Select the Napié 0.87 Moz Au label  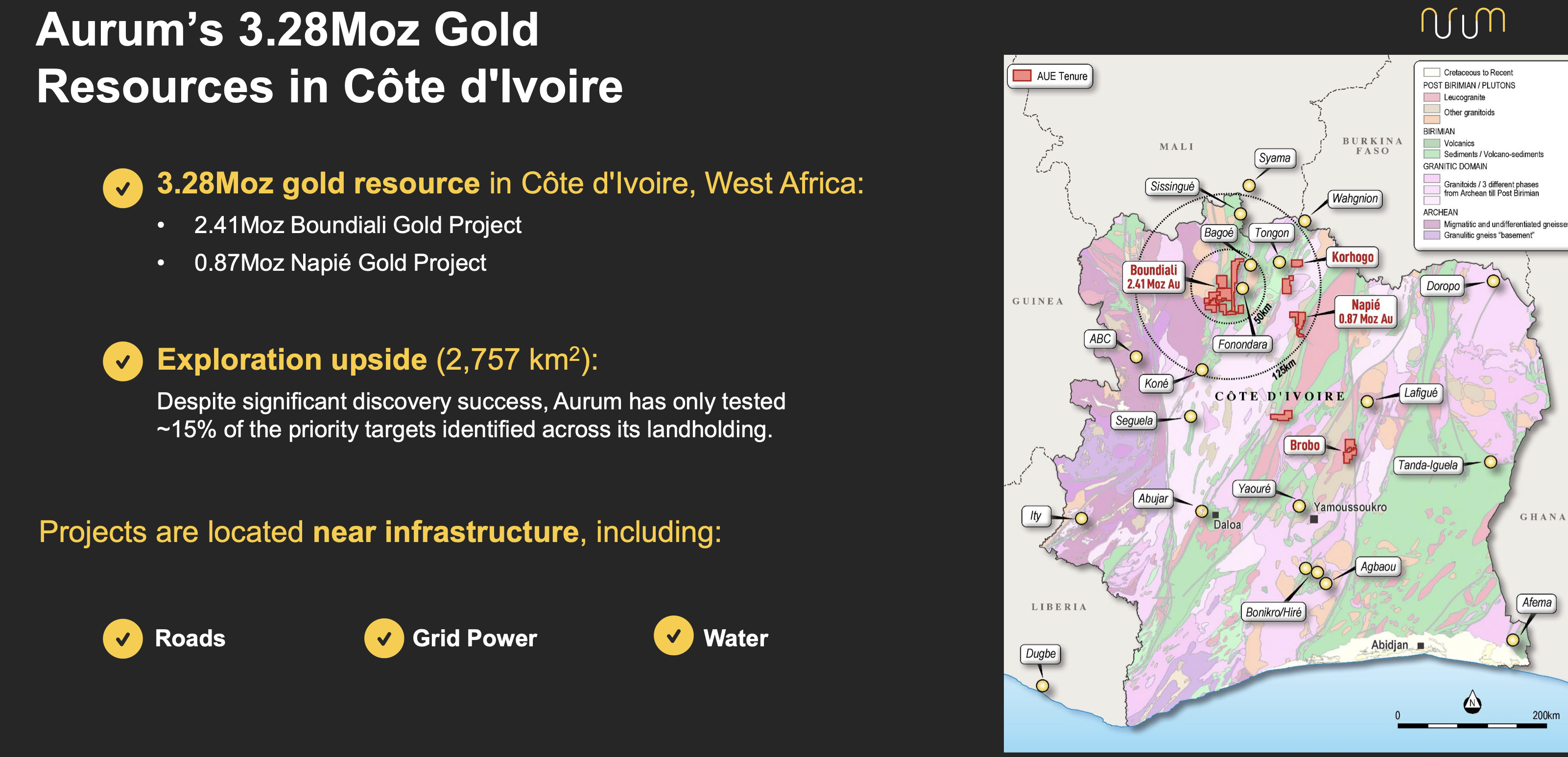[x=1365, y=311]
